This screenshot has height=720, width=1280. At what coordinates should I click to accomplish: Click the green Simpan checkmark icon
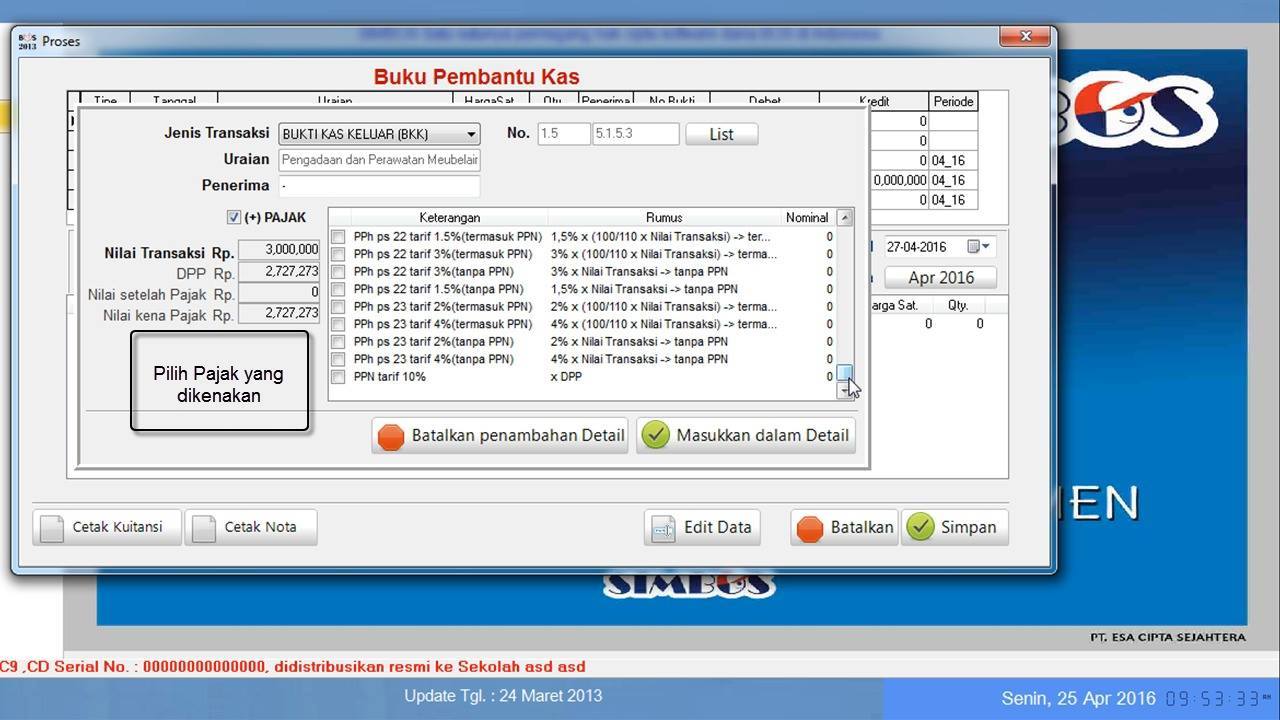920,527
